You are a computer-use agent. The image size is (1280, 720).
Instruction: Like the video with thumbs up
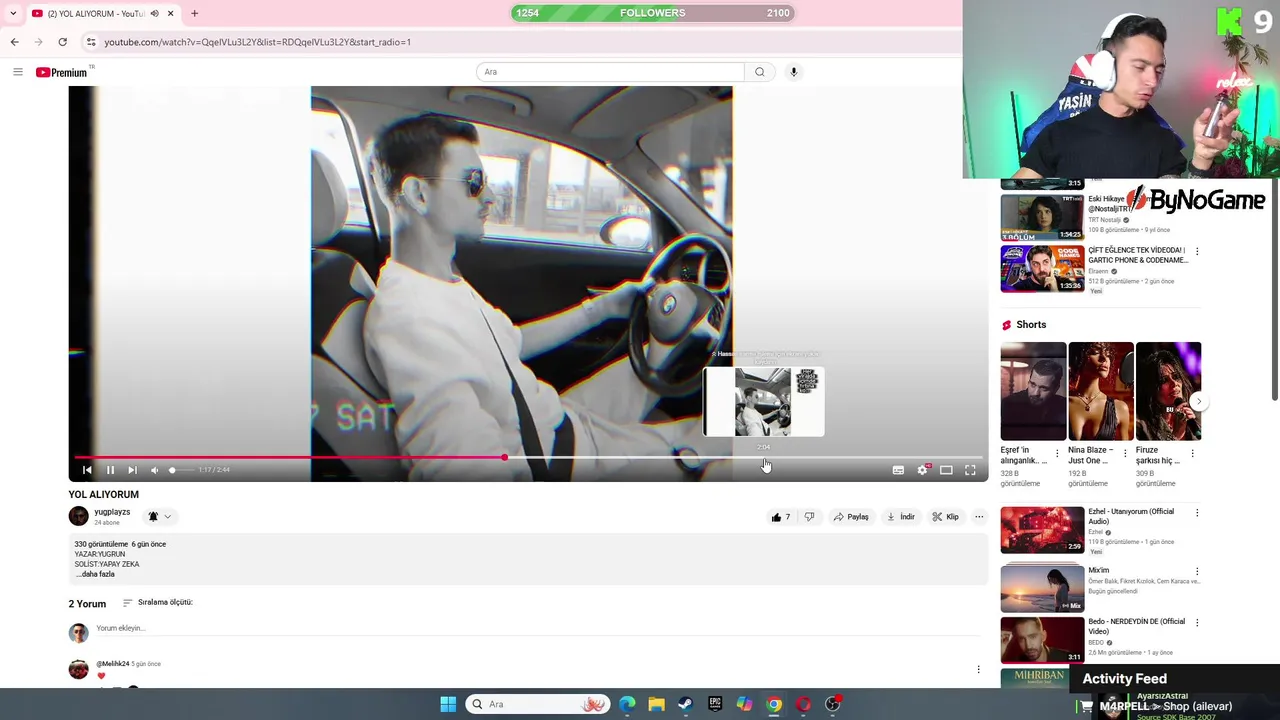pyautogui.click(x=780, y=517)
